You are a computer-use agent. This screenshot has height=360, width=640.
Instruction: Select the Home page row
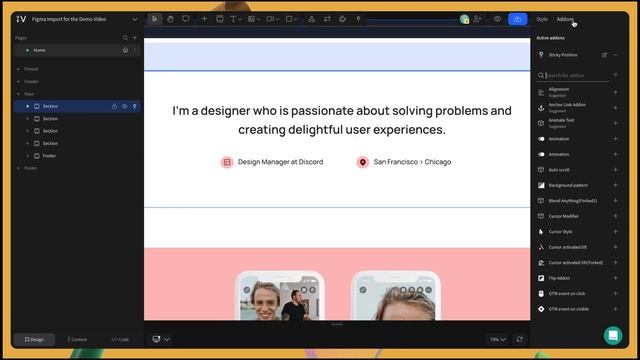coord(77,50)
